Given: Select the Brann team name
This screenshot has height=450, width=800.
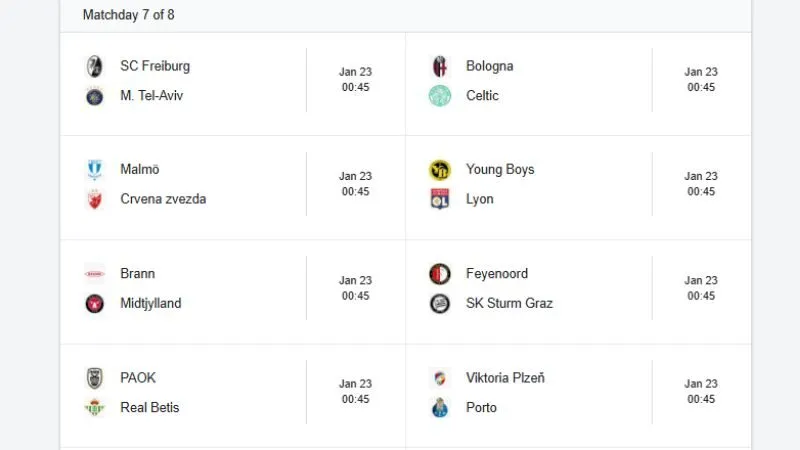Looking at the screenshot, I should point(137,274).
